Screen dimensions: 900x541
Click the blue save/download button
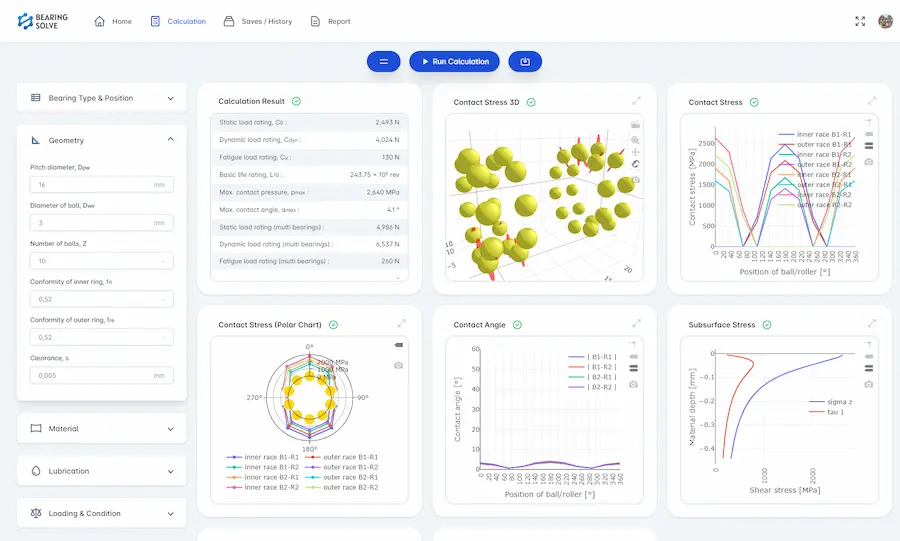(525, 61)
